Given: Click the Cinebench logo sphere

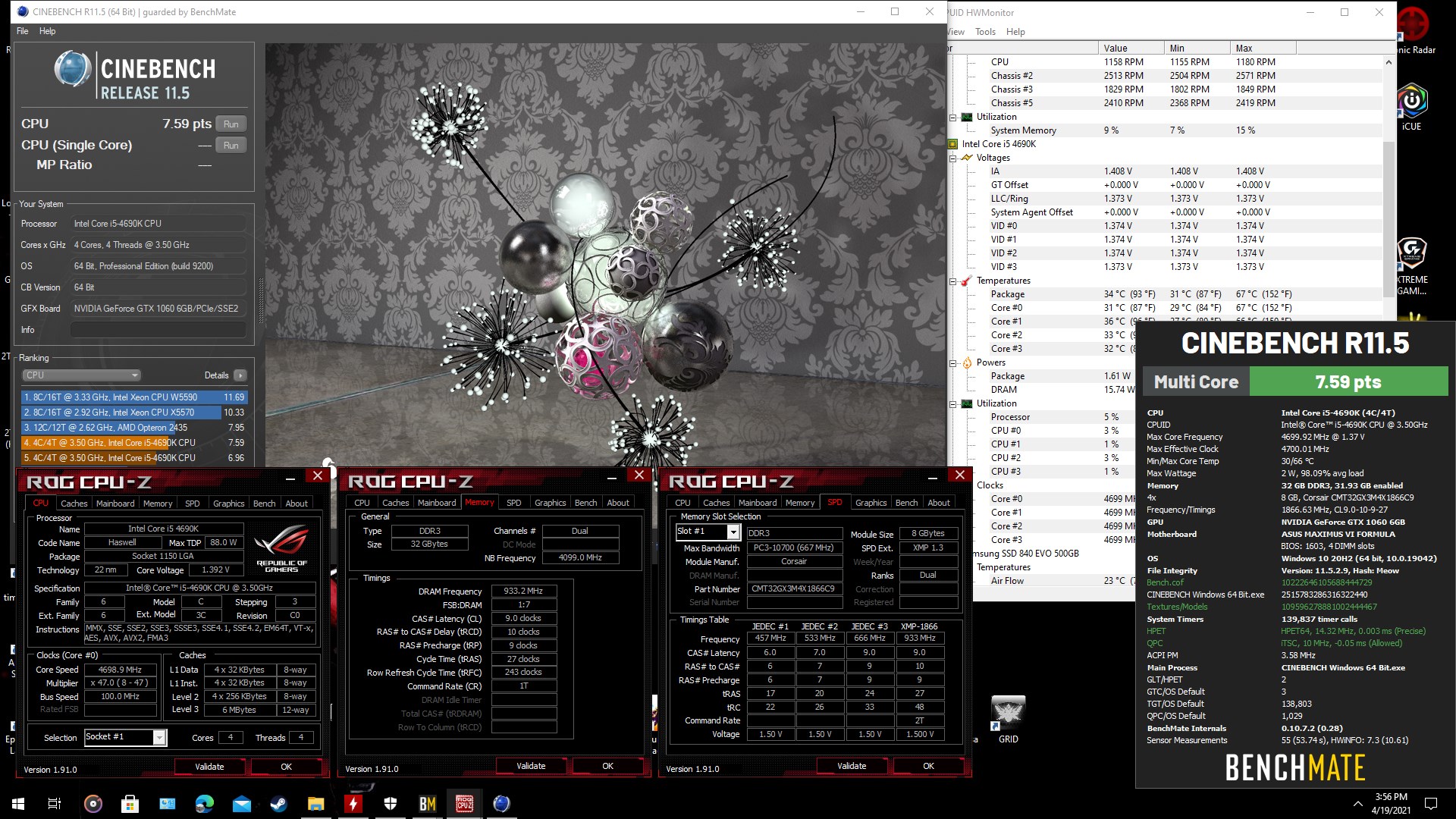Looking at the screenshot, I should click(x=73, y=70).
